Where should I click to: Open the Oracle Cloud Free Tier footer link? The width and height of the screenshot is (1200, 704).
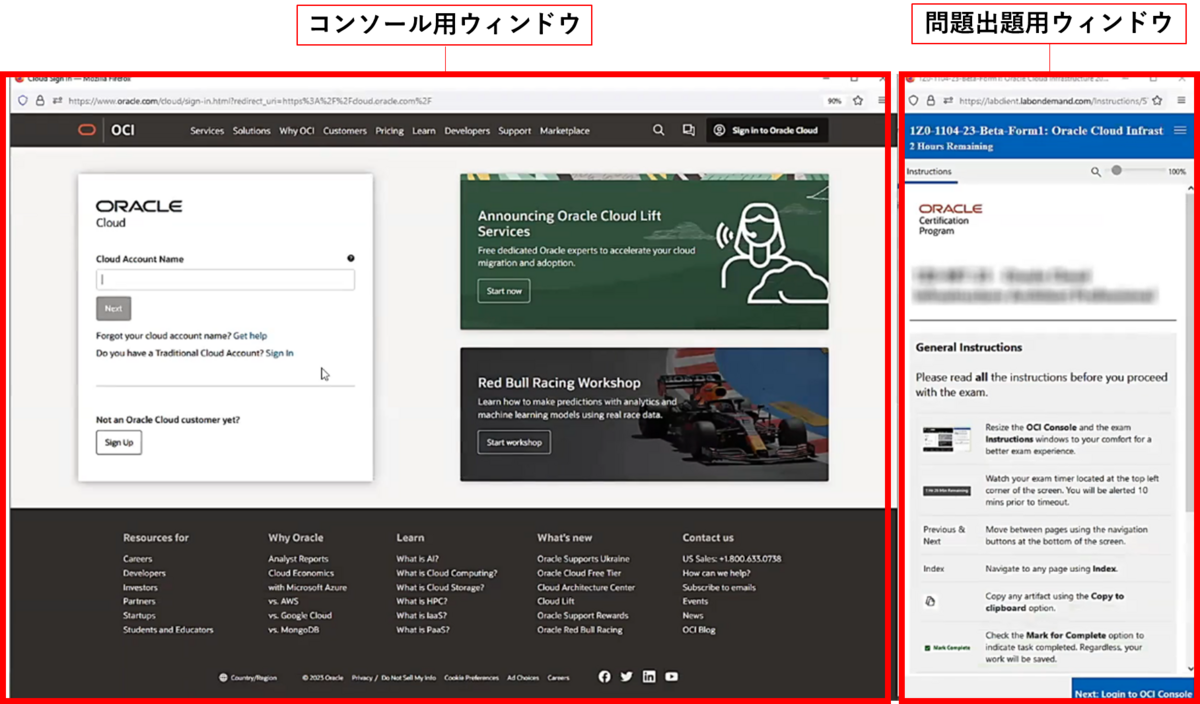pos(579,573)
